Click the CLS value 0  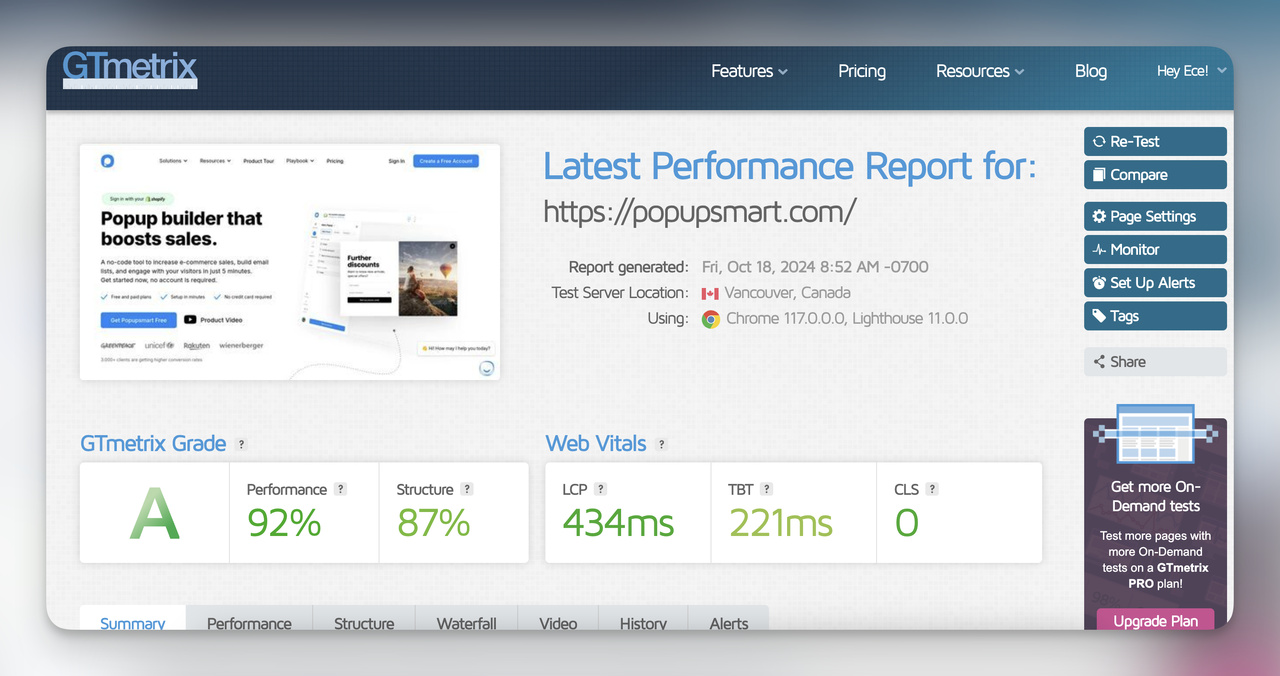point(906,523)
